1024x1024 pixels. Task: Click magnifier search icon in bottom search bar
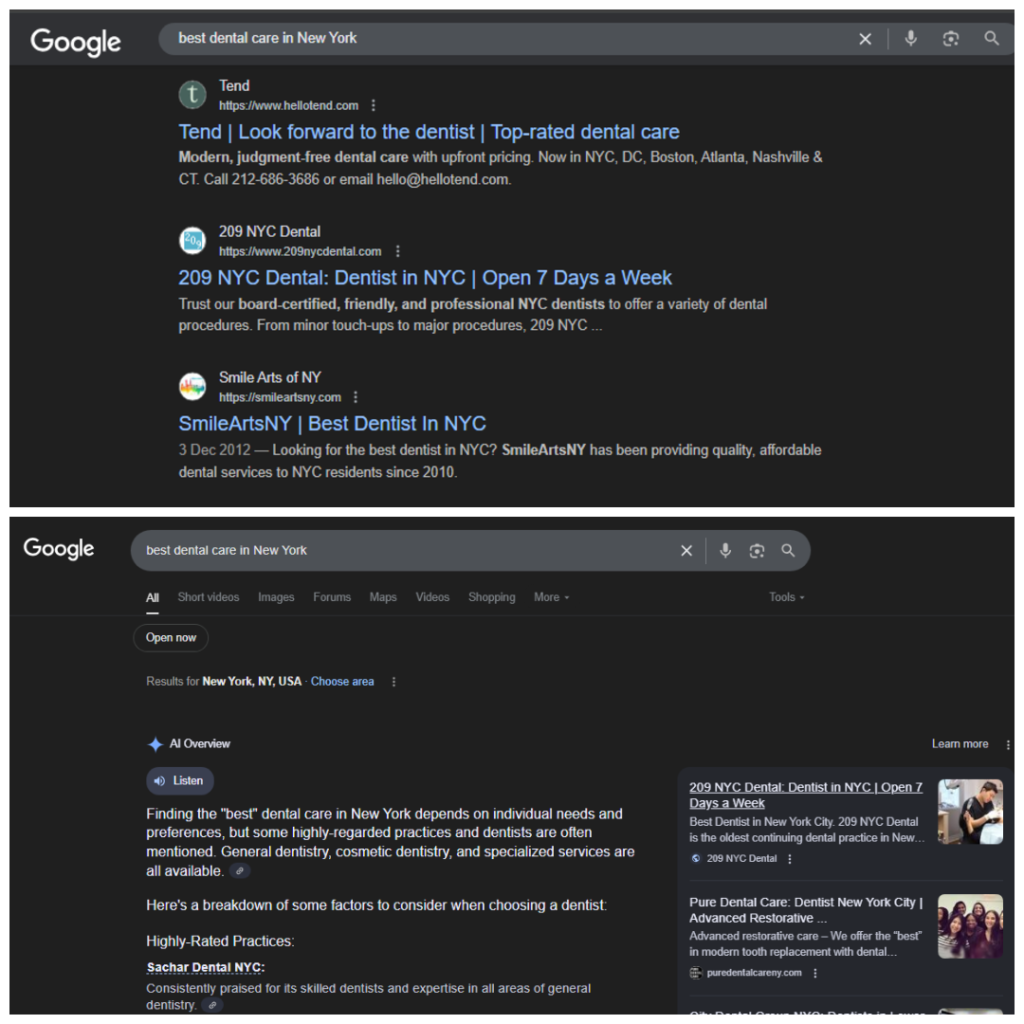coord(788,551)
